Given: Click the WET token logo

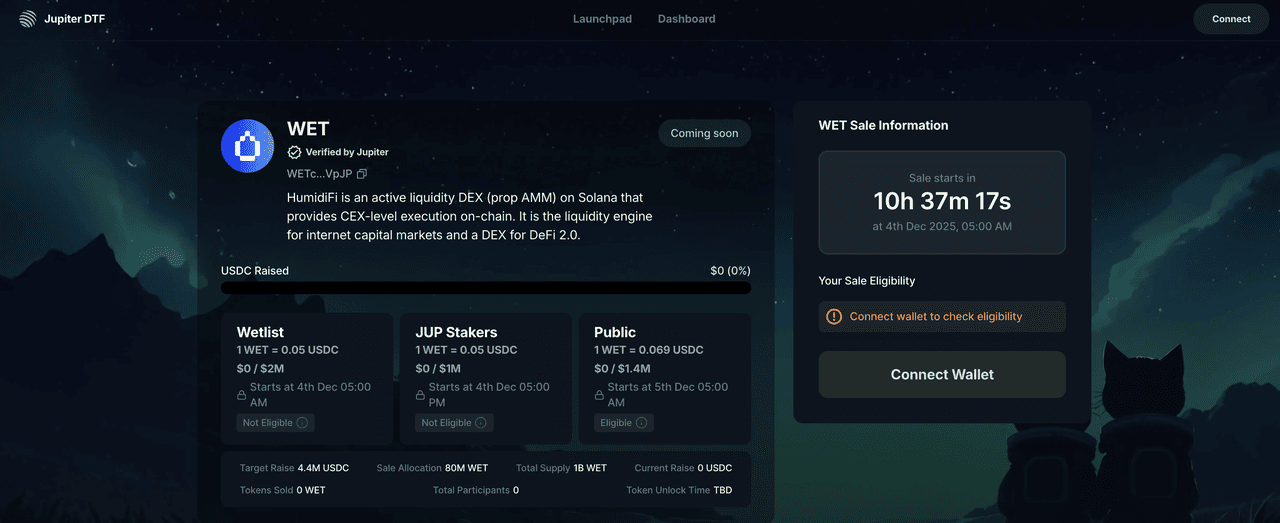Looking at the screenshot, I should [x=247, y=146].
